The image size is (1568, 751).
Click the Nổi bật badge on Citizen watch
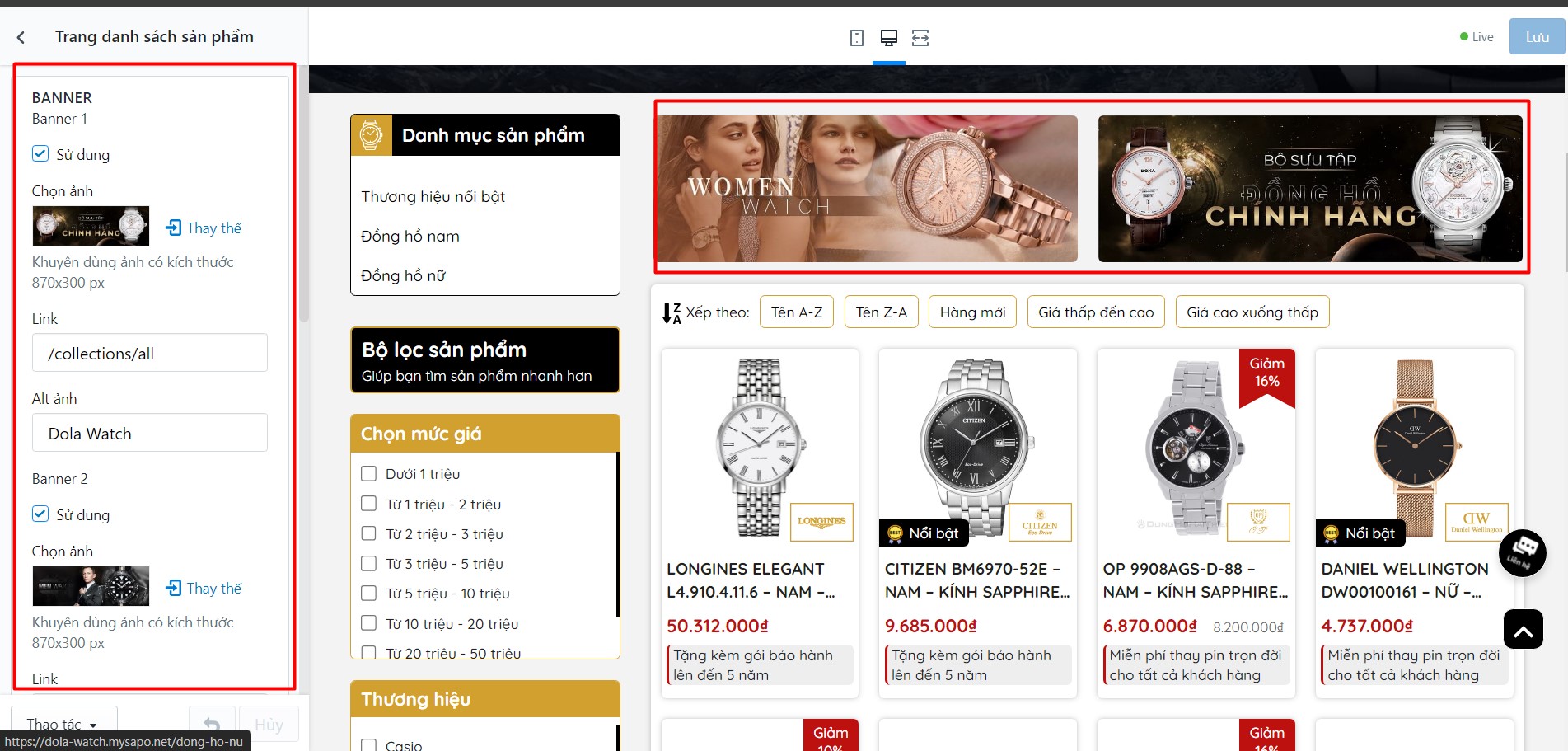(924, 533)
